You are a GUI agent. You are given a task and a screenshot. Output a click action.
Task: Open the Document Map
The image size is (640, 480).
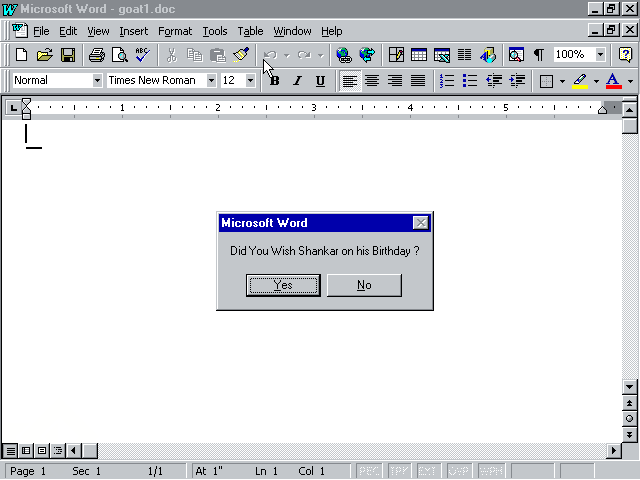pyautogui.click(x=516, y=55)
